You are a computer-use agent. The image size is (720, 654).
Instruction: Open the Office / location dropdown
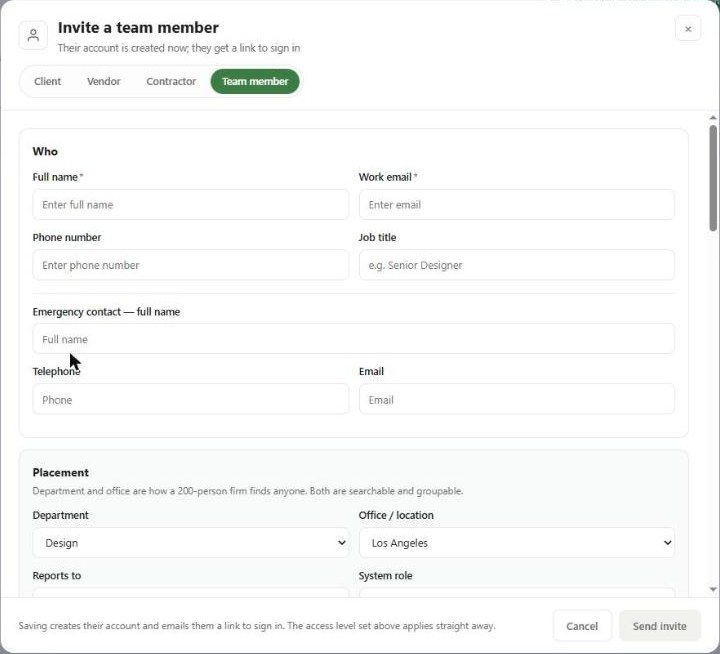point(517,542)
